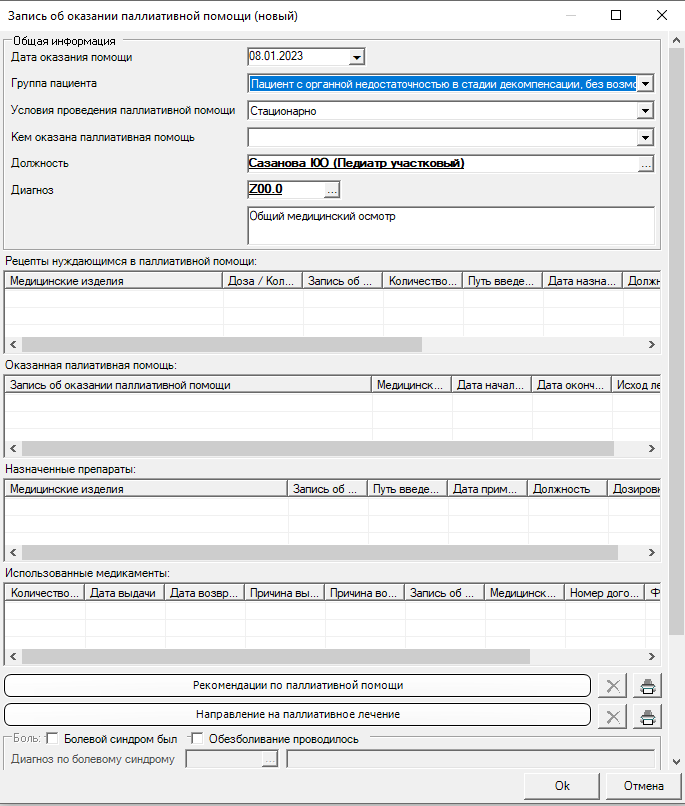Confirm the record with Ok
685x806 pixels.
pos(562,786)
